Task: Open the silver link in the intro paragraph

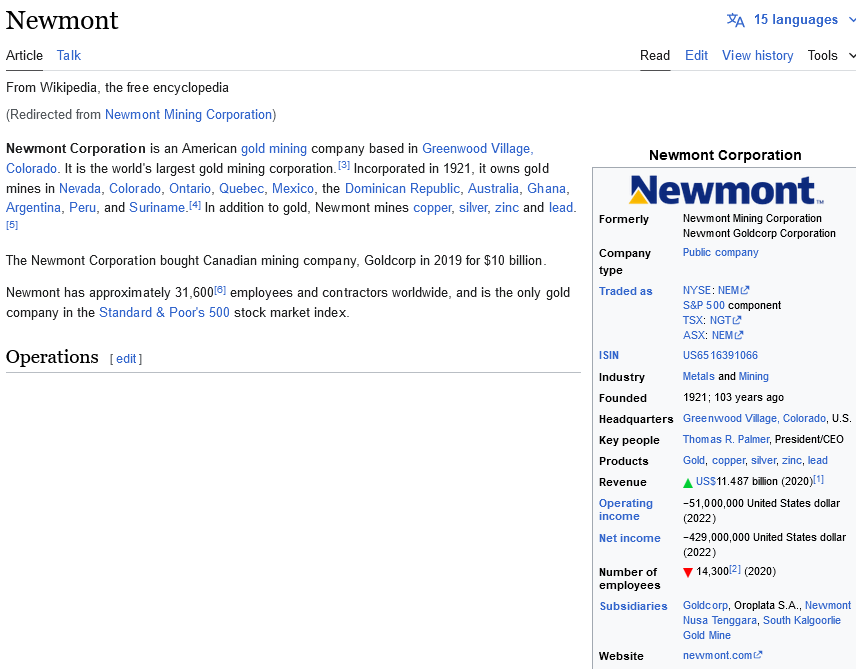Action: click(x=473, y=208)
